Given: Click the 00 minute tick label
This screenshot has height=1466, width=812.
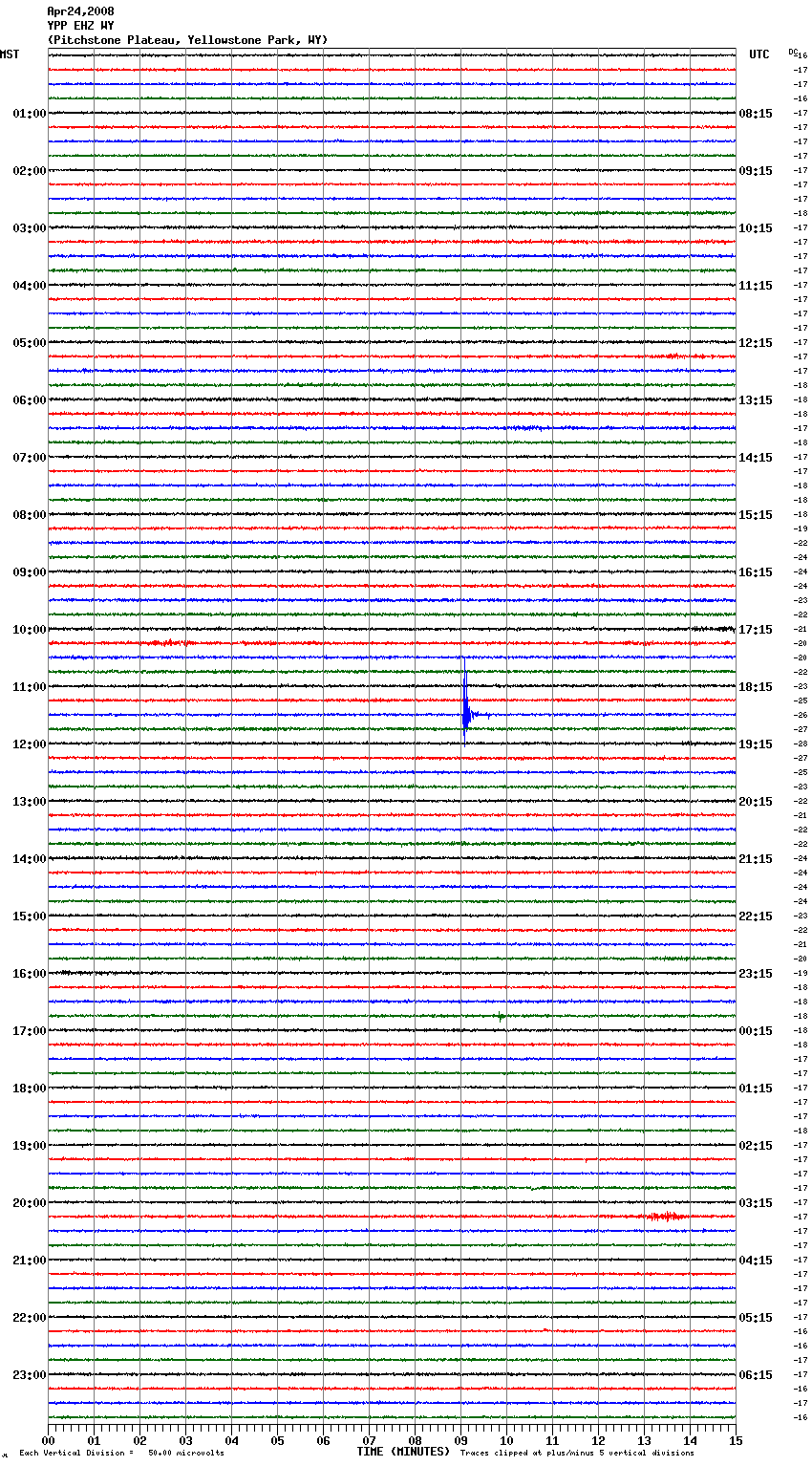Looking at the screenshot, I should point(49,1440).
